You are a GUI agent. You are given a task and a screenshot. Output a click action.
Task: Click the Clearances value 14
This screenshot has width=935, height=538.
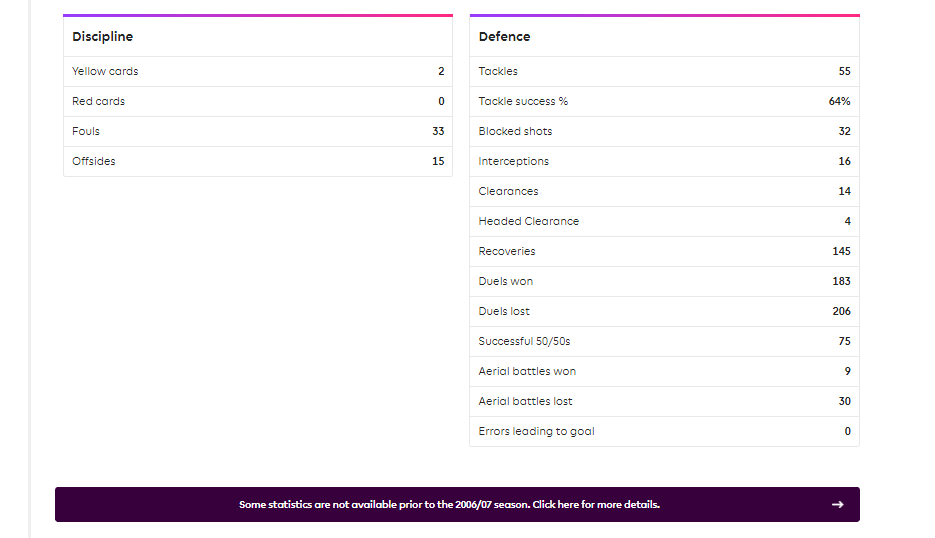click(x=844, y=191)
